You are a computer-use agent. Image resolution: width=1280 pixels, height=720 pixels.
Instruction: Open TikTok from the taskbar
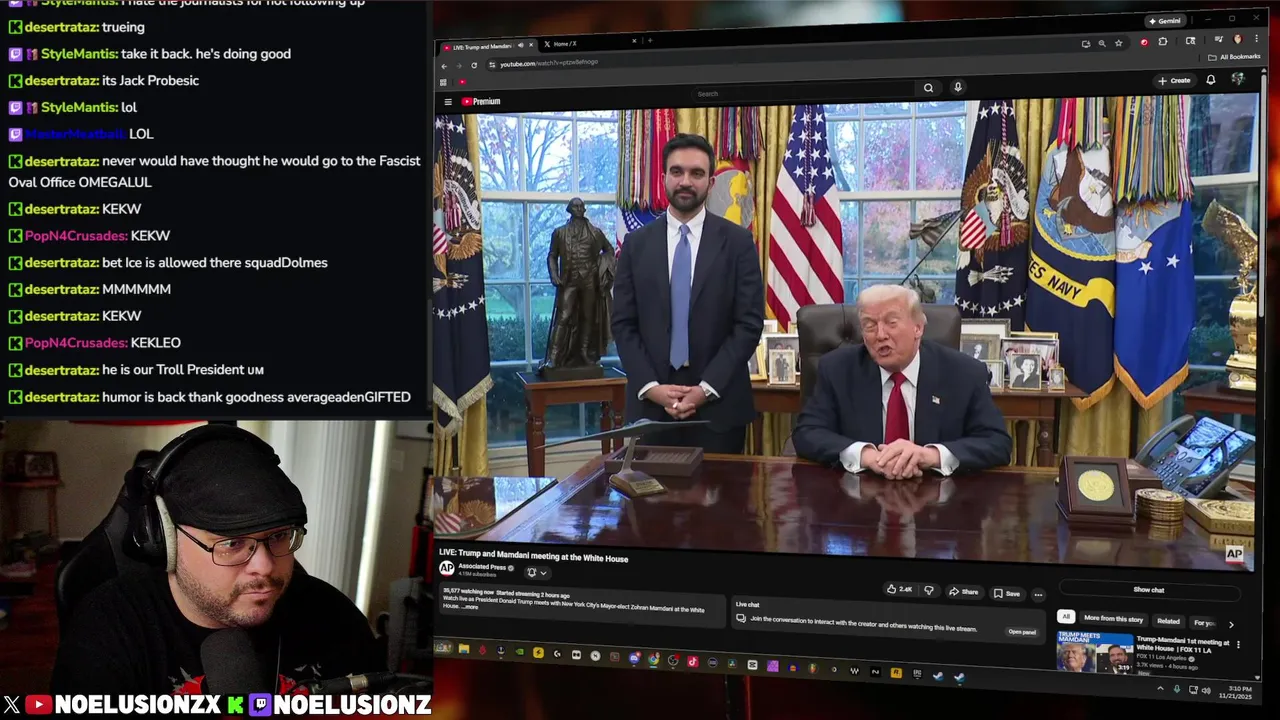[x=693, y=662]
